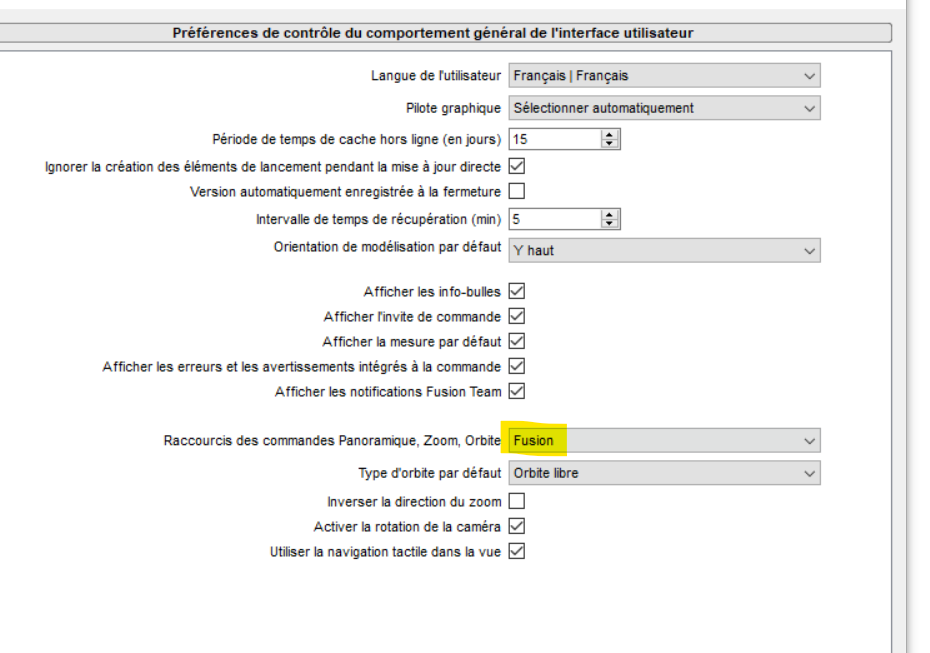Screen dimensions: 930x653
Task: Uncheck Afficher la mesure par défaut
Action: click(x=517, y=341)
